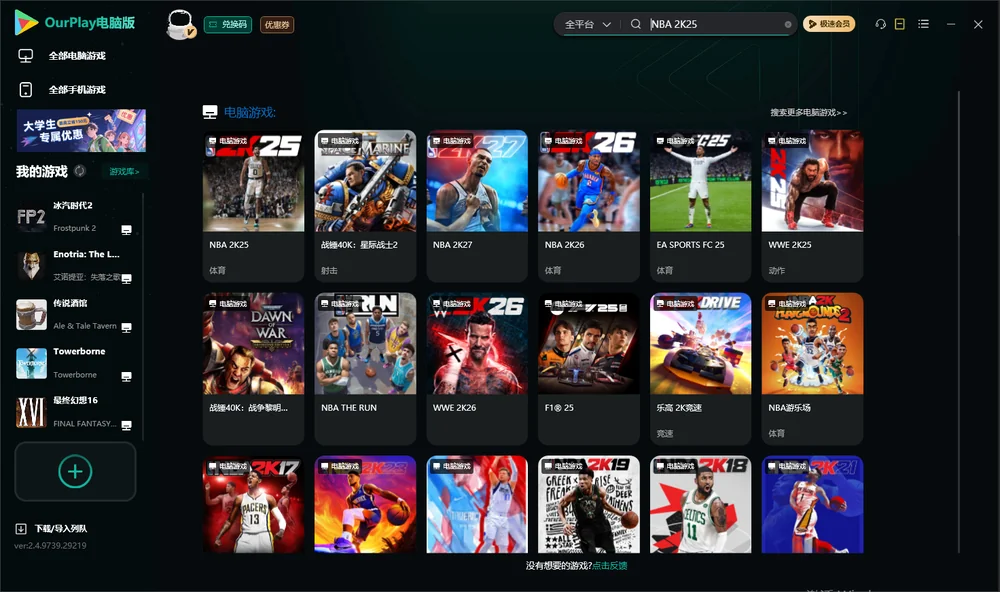Click the search magnifier icon
The image size is (1000, 592).
[x=635, y=24]
